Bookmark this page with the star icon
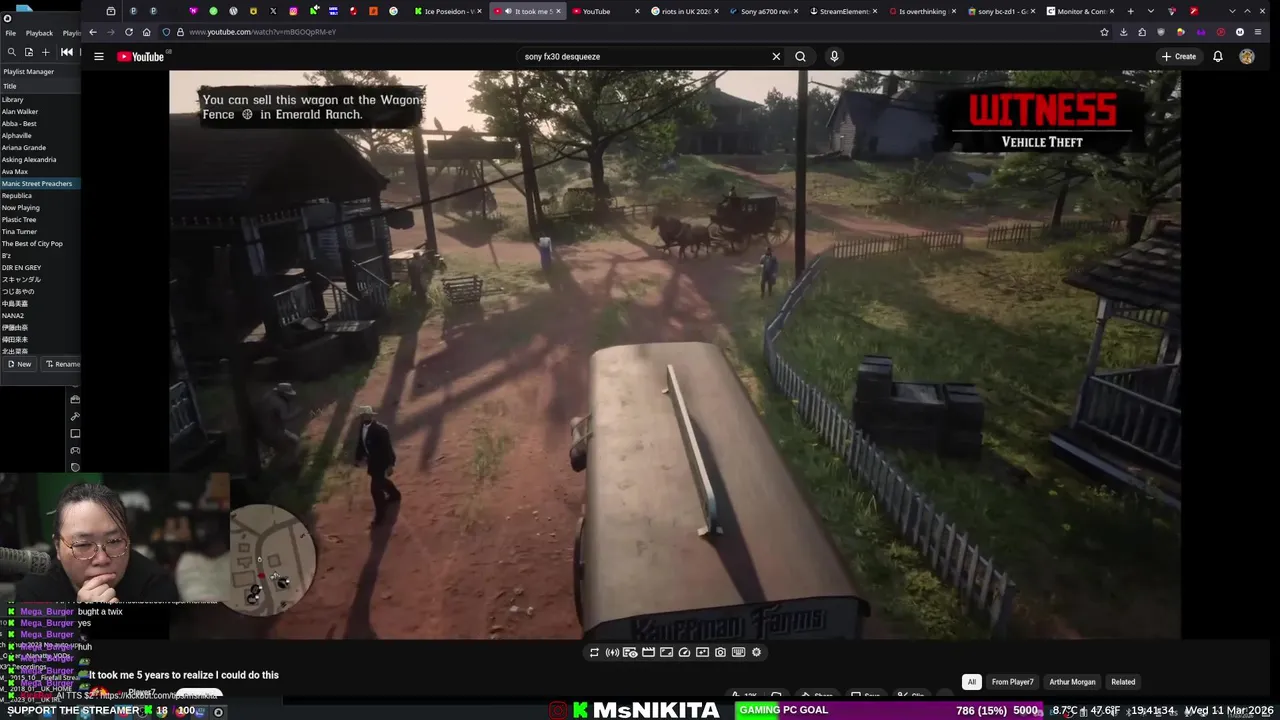1280x720 pixels. (x=1104, y=32)
